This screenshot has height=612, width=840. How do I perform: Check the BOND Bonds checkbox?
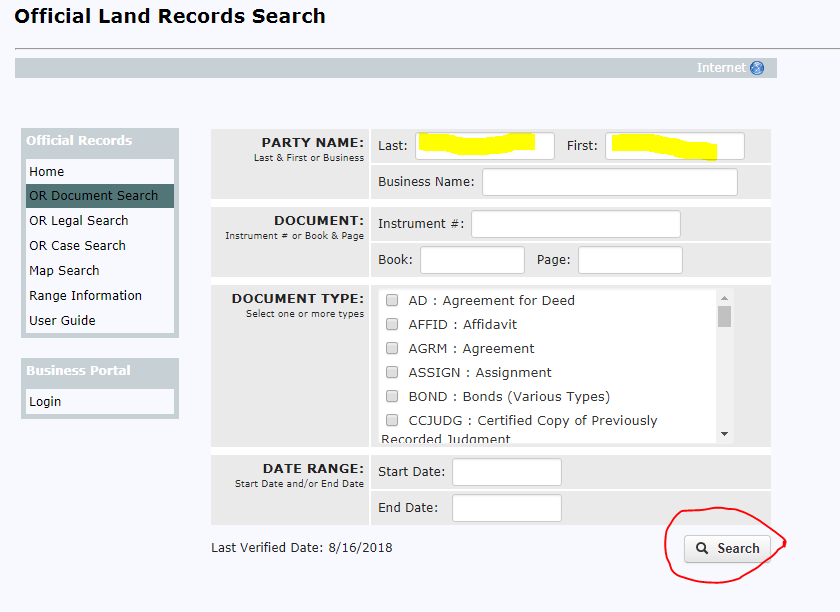(x=392, y=396)
